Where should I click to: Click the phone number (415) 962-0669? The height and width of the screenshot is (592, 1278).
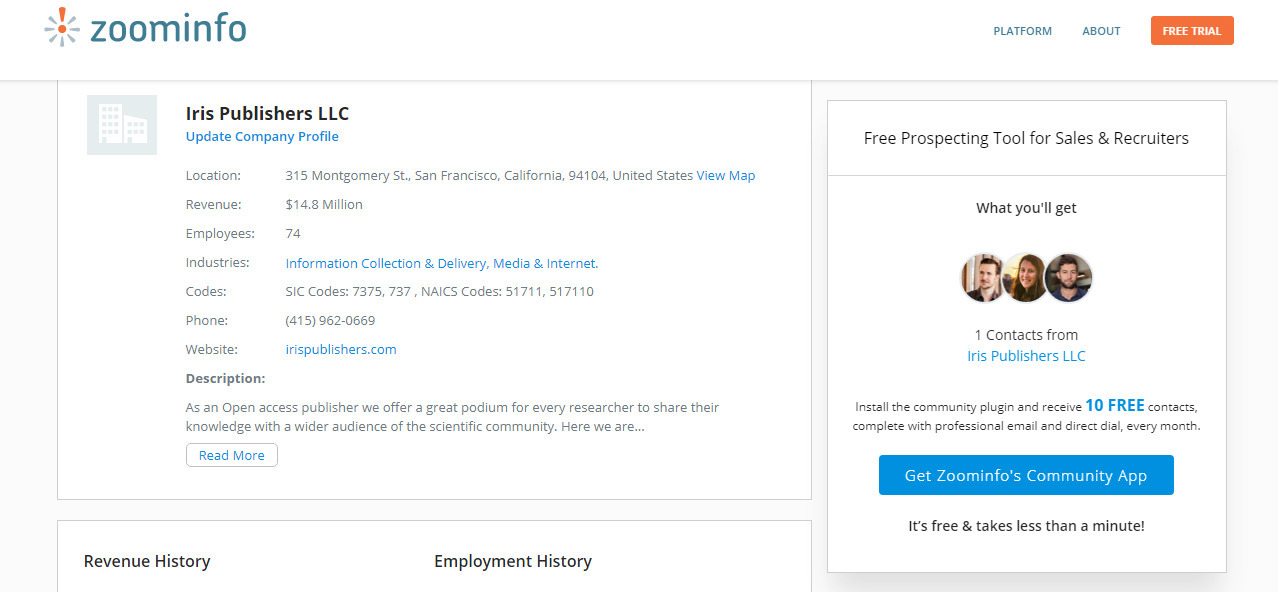tap(330, 321)
